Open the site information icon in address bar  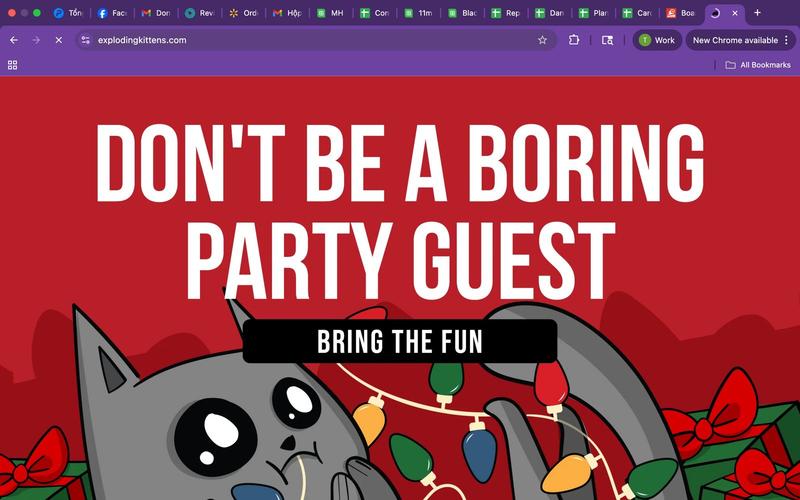86,40
